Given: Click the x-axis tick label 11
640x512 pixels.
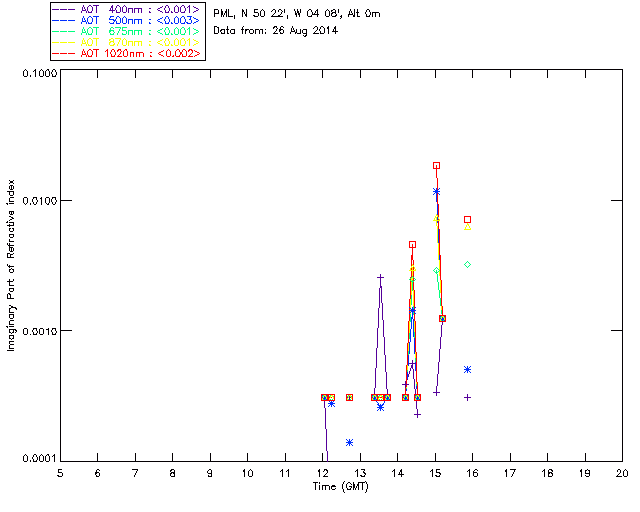Looking at the screenshot, I should (285, 473).
